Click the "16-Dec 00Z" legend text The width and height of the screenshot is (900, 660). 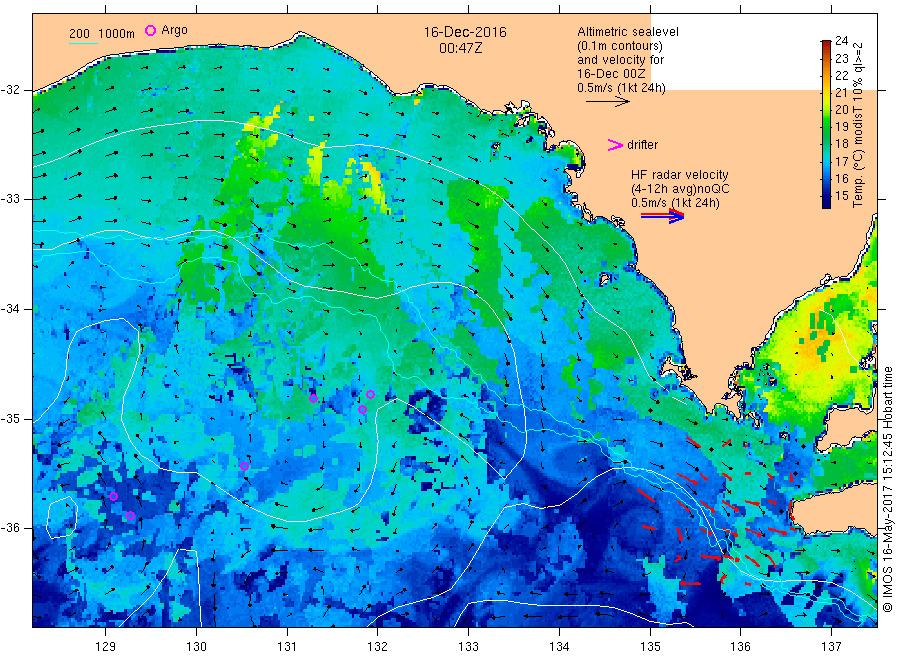click(x=611, y=74)
